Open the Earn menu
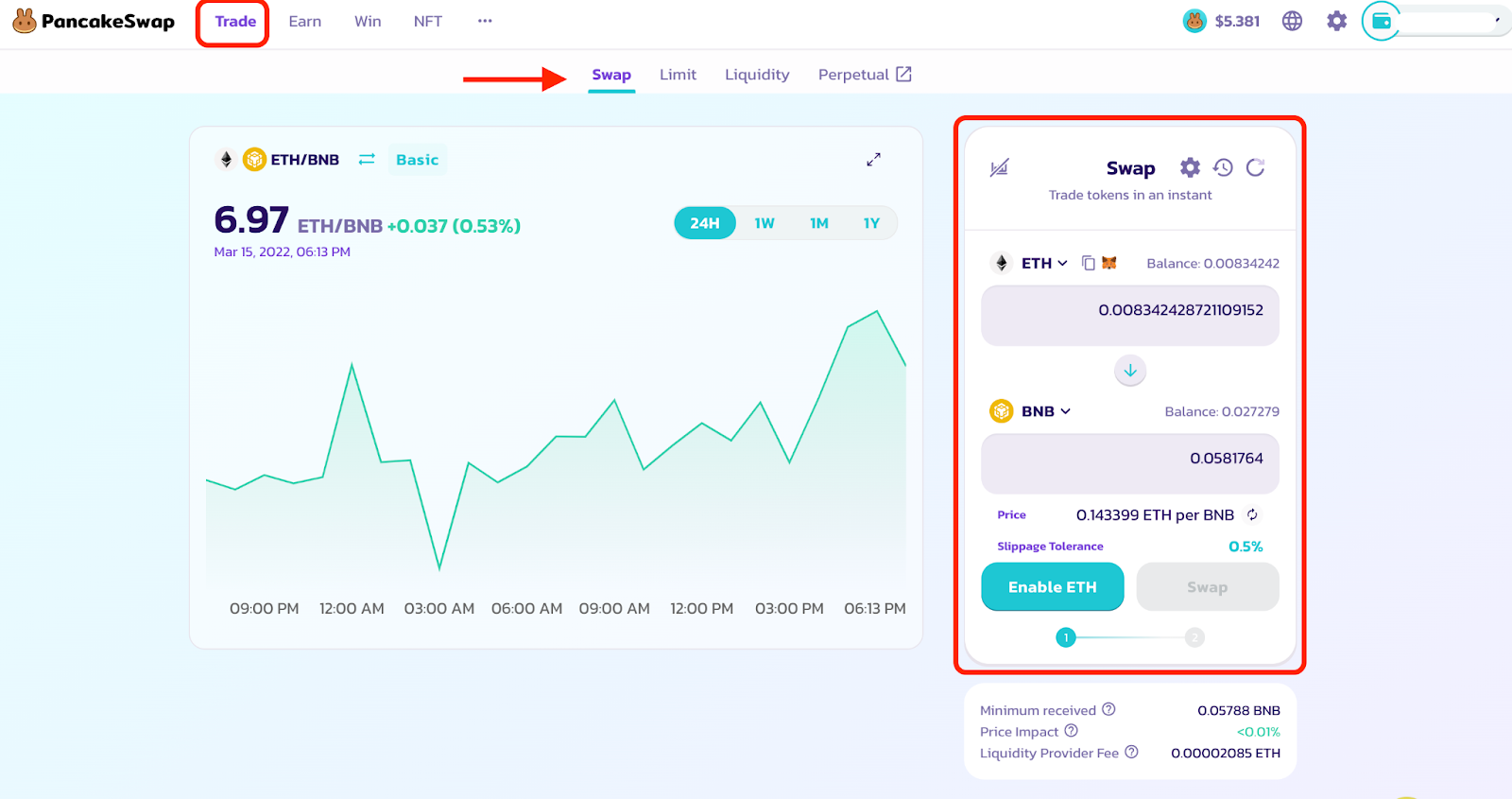This screenshot has width=1512, height=799. (x=305, y=21)
